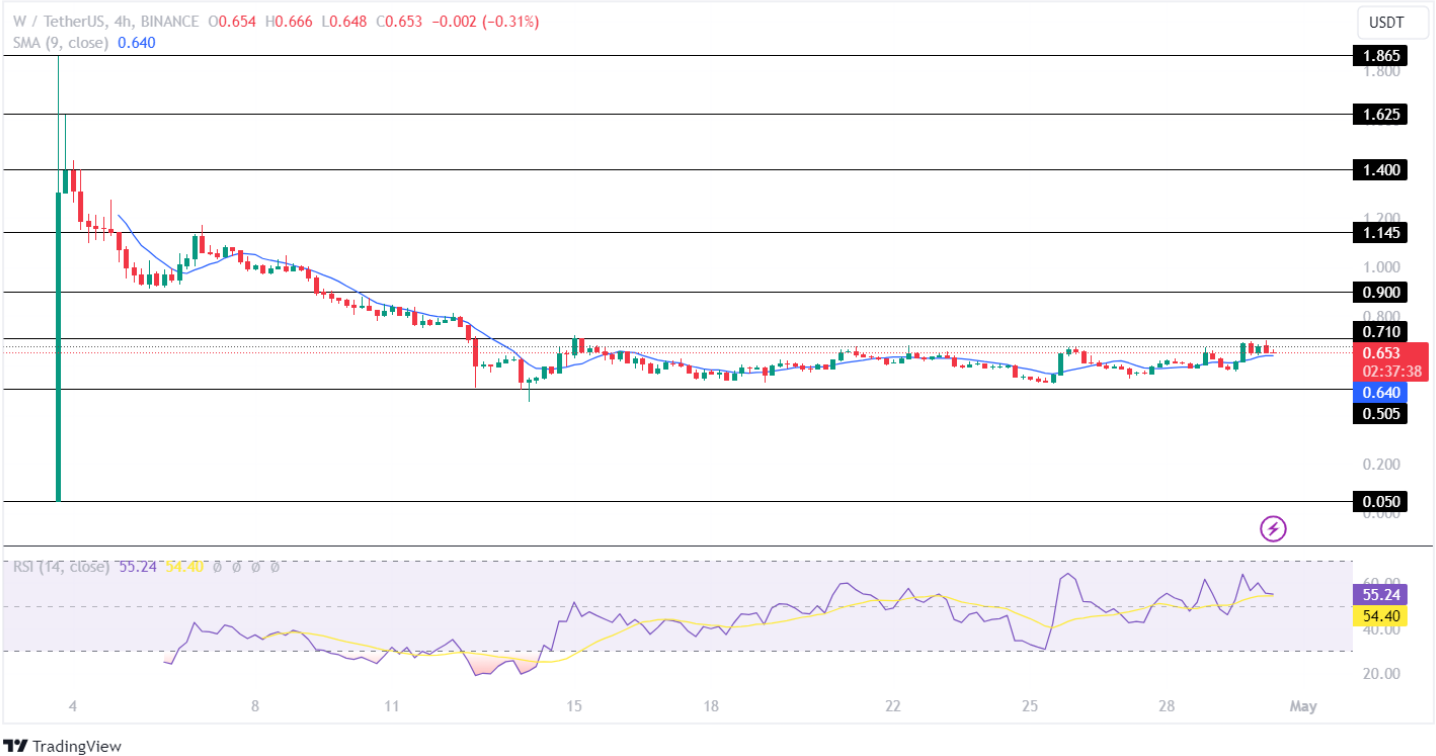This screenshot has height=756, width=1436.
Task: Click the yellow 54.40 RSI average label
Action: click(x=1381, y=614)
